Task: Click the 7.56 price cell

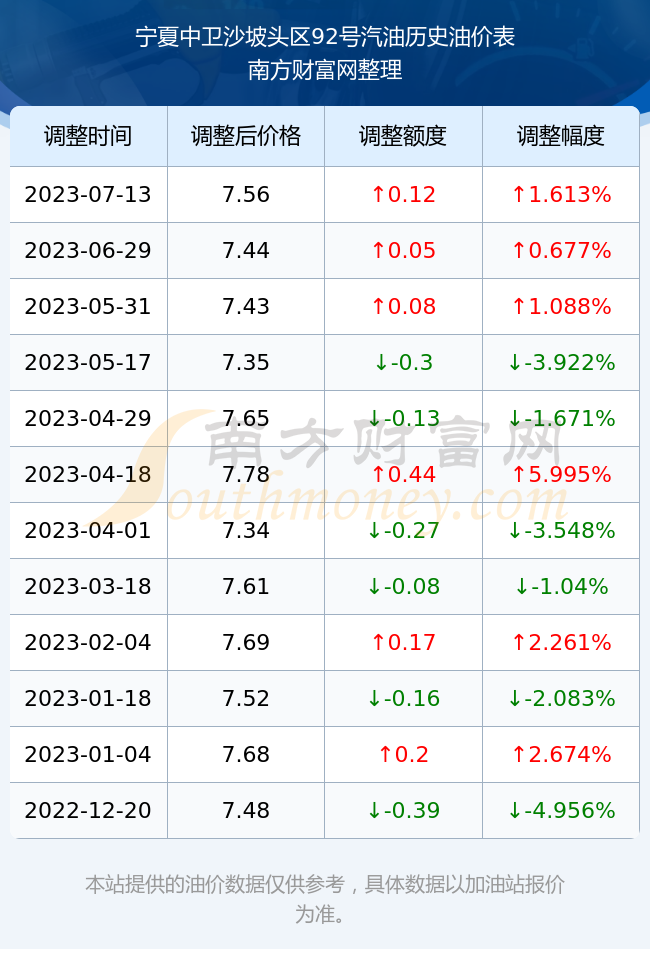Action: tap(246, 194)
